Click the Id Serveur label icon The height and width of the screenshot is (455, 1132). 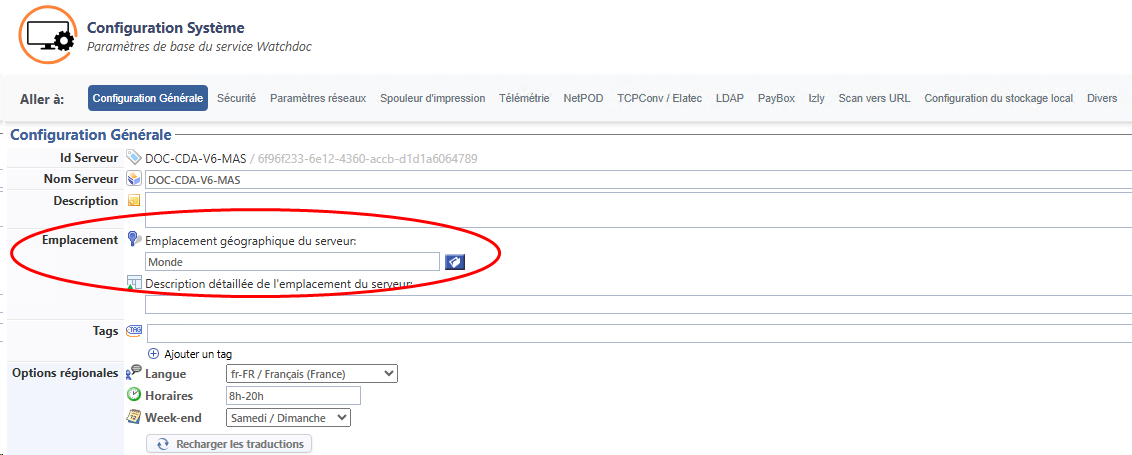[134, 158]
